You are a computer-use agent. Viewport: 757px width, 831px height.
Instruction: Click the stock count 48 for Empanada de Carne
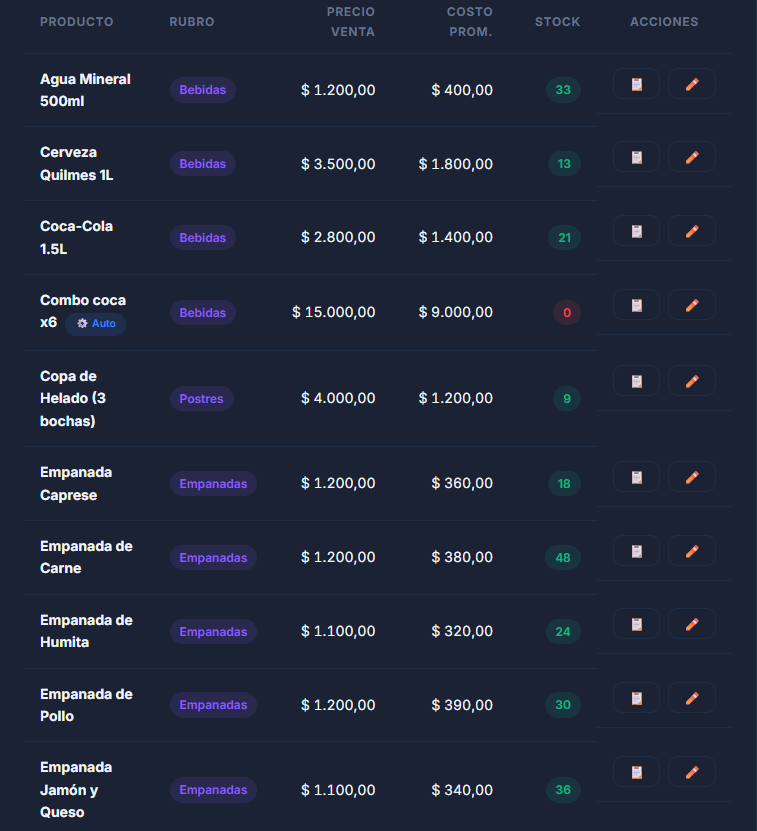coord(563,558)
